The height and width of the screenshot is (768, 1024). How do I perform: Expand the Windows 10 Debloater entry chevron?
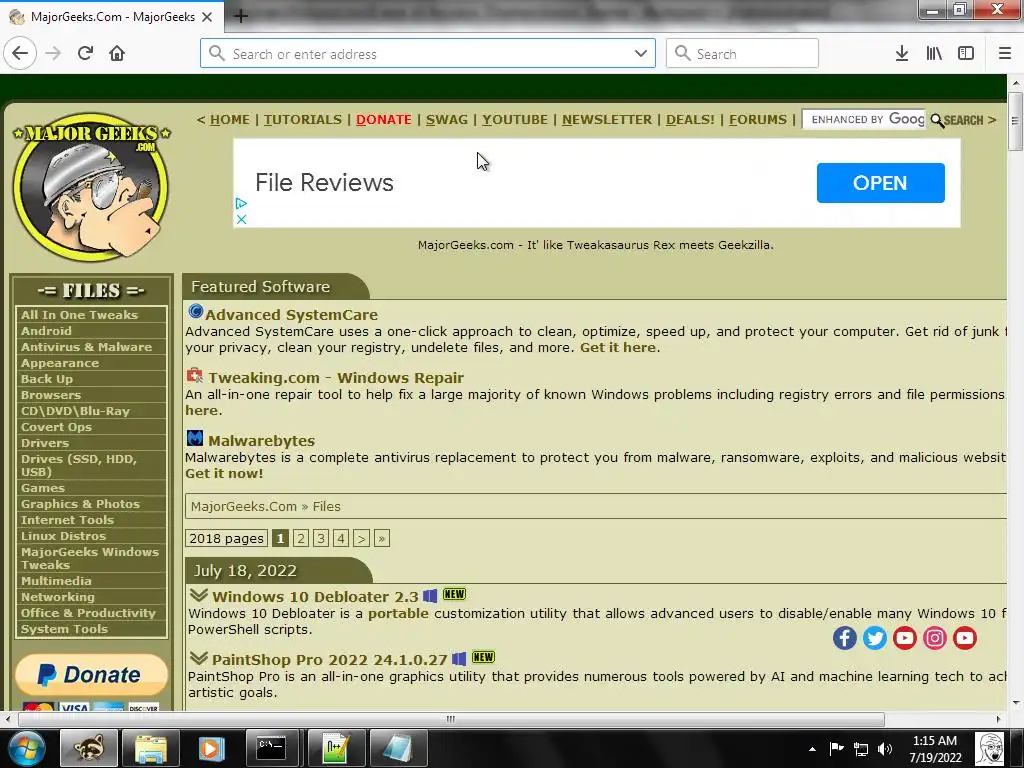[199, 595]
